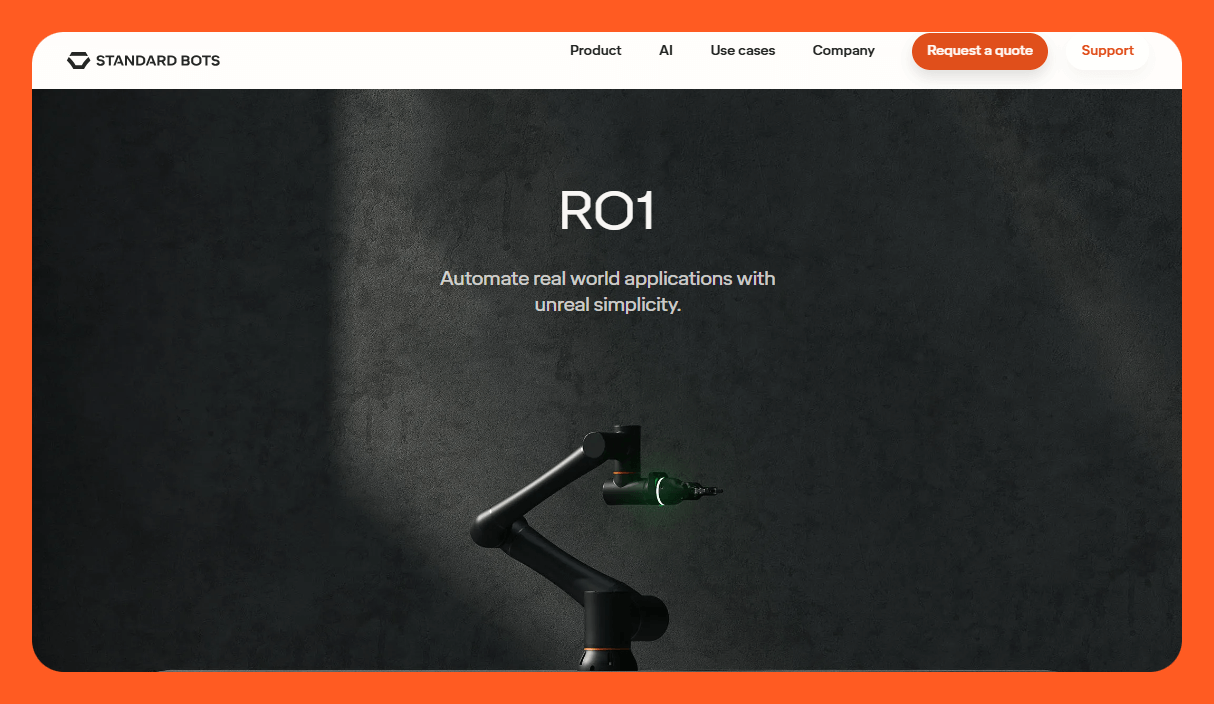Viewport: 1214px width, 704px height.
Task: Expand the Use cases navigation item
Action: [x=742, y=50]
